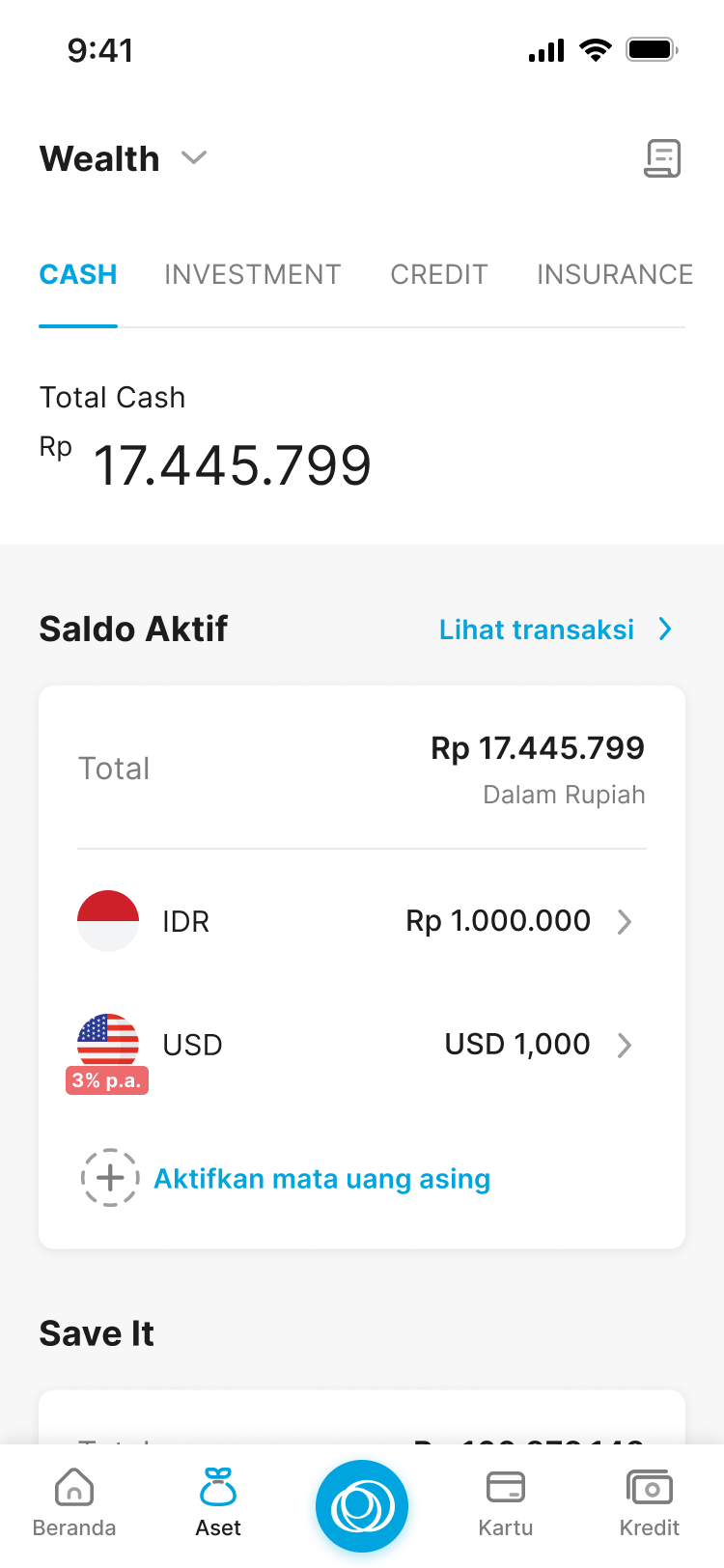Tap the US flag icon

pyautogui.click(x=108, y=1039)
